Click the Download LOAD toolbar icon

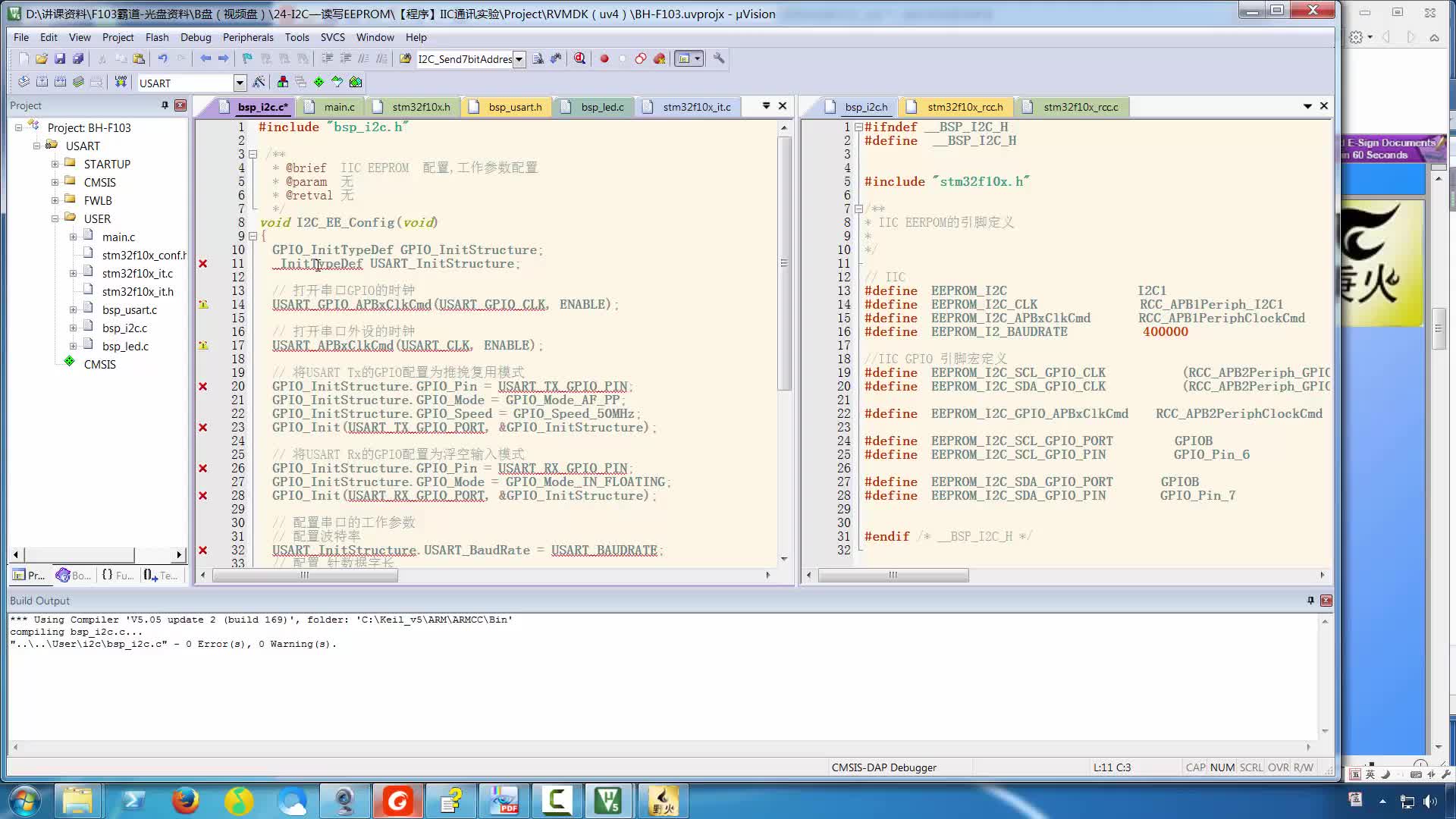121,82
